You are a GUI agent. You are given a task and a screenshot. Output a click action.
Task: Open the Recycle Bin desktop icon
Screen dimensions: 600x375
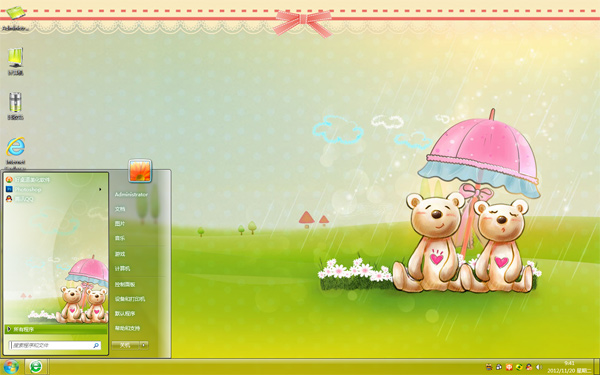pyautogui.click(x=15, y=102)
